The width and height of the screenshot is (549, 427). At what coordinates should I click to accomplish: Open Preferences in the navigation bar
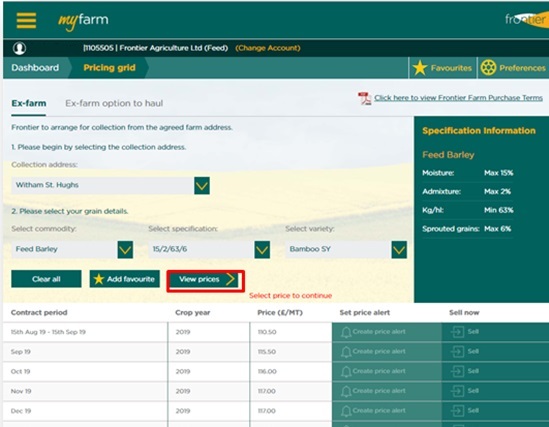(x=513, y=68)
